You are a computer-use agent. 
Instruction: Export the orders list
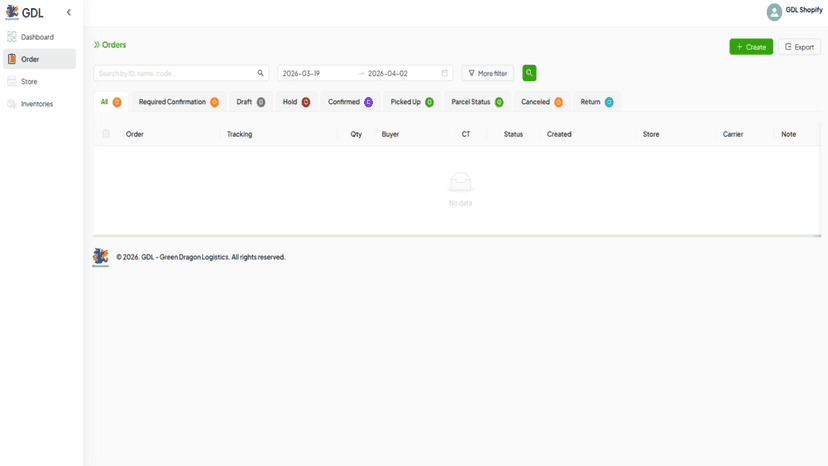[x=799, y=46]
